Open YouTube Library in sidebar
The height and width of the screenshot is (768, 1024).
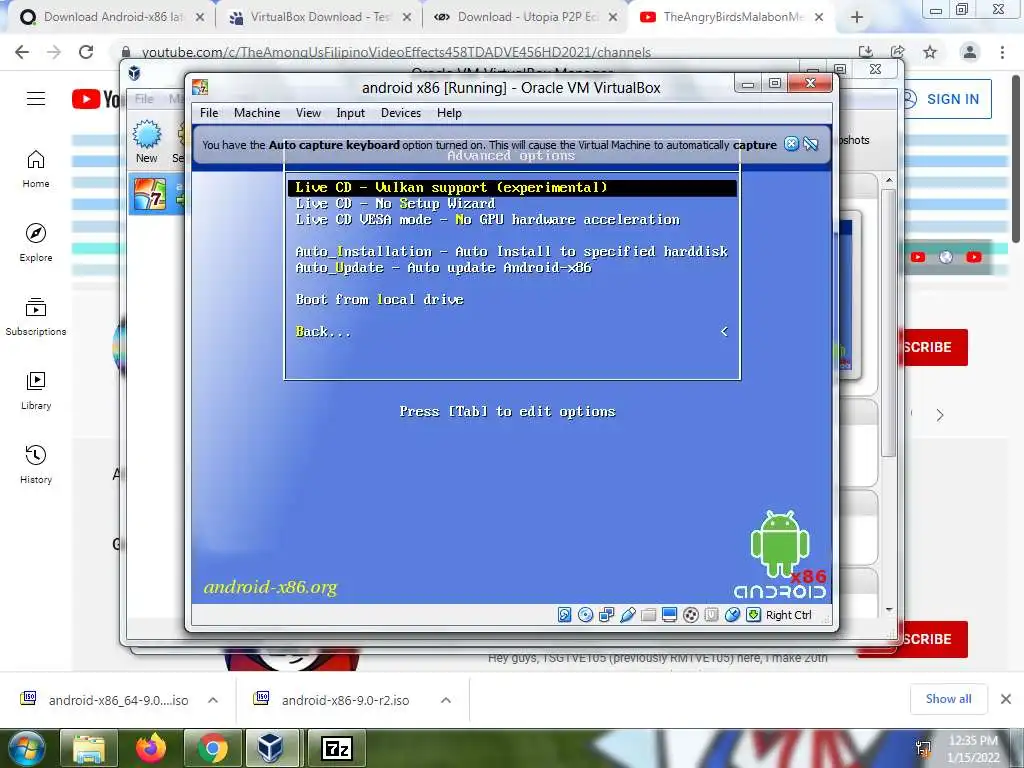coord(36,391)
